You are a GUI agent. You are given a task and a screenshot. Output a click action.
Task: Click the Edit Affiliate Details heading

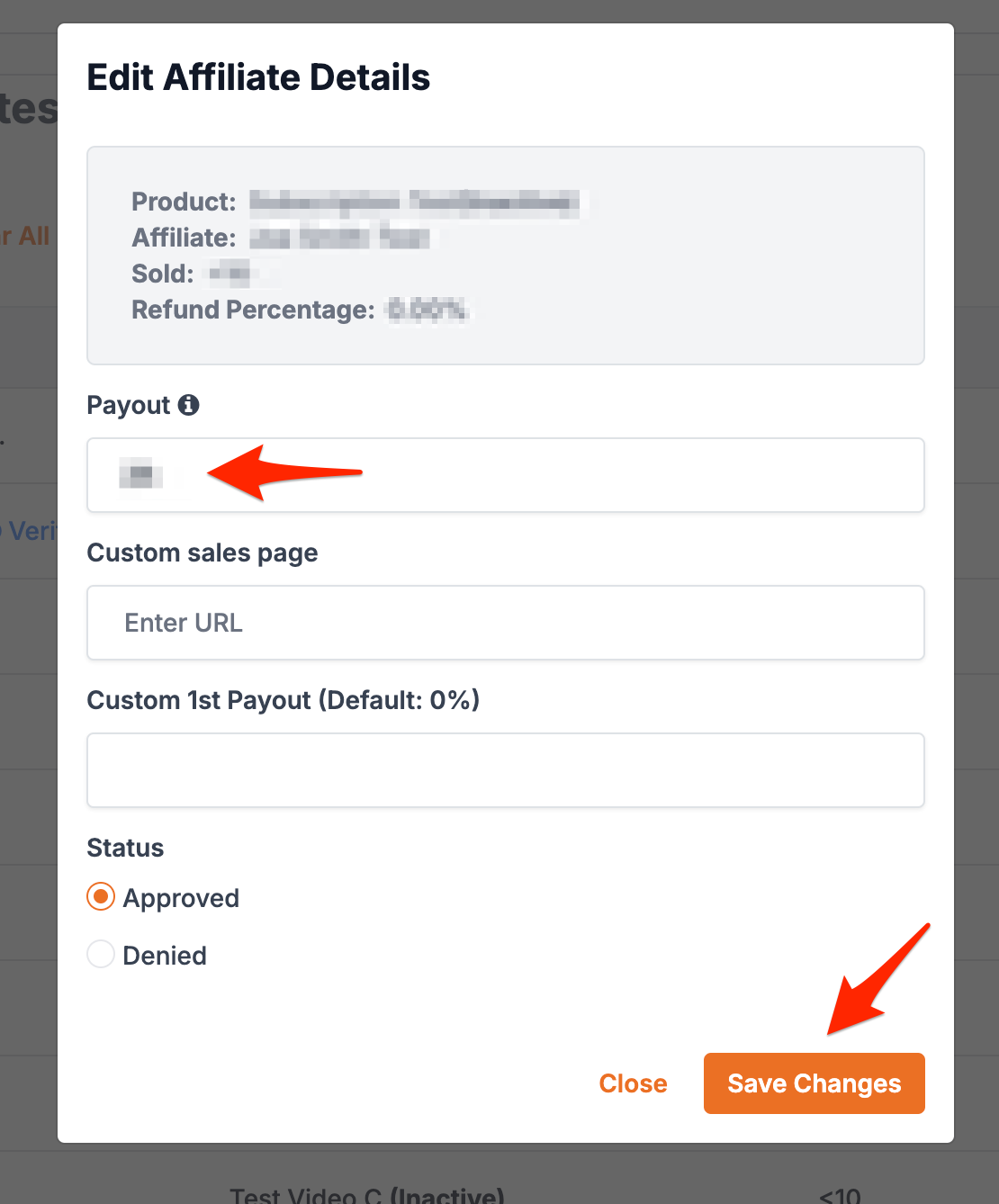point(258,77)
